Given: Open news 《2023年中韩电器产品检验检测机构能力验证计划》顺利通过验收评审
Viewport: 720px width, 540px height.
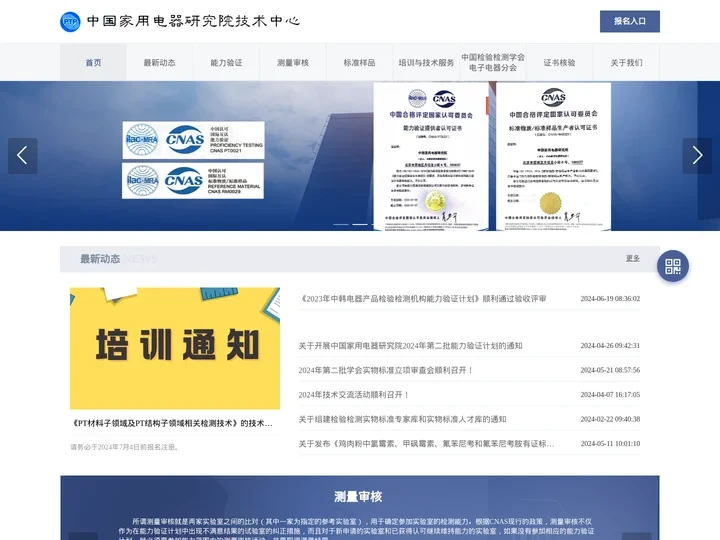Looking at the screenshot, I should (x=423, y=298).
